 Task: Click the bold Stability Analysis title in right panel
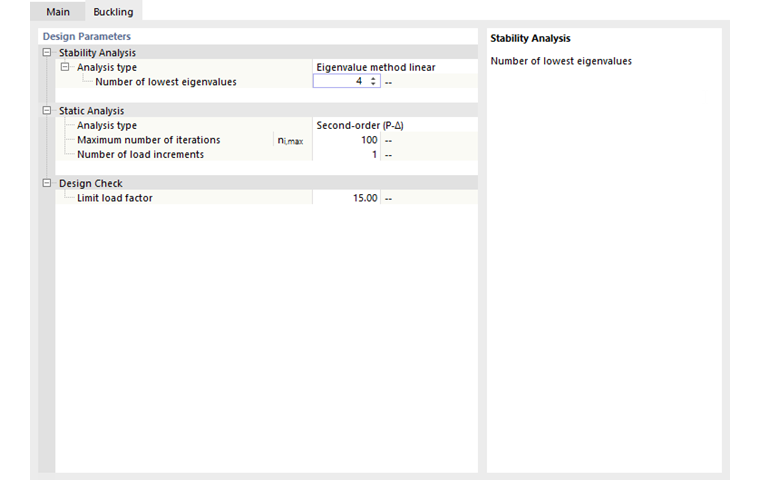530,38
